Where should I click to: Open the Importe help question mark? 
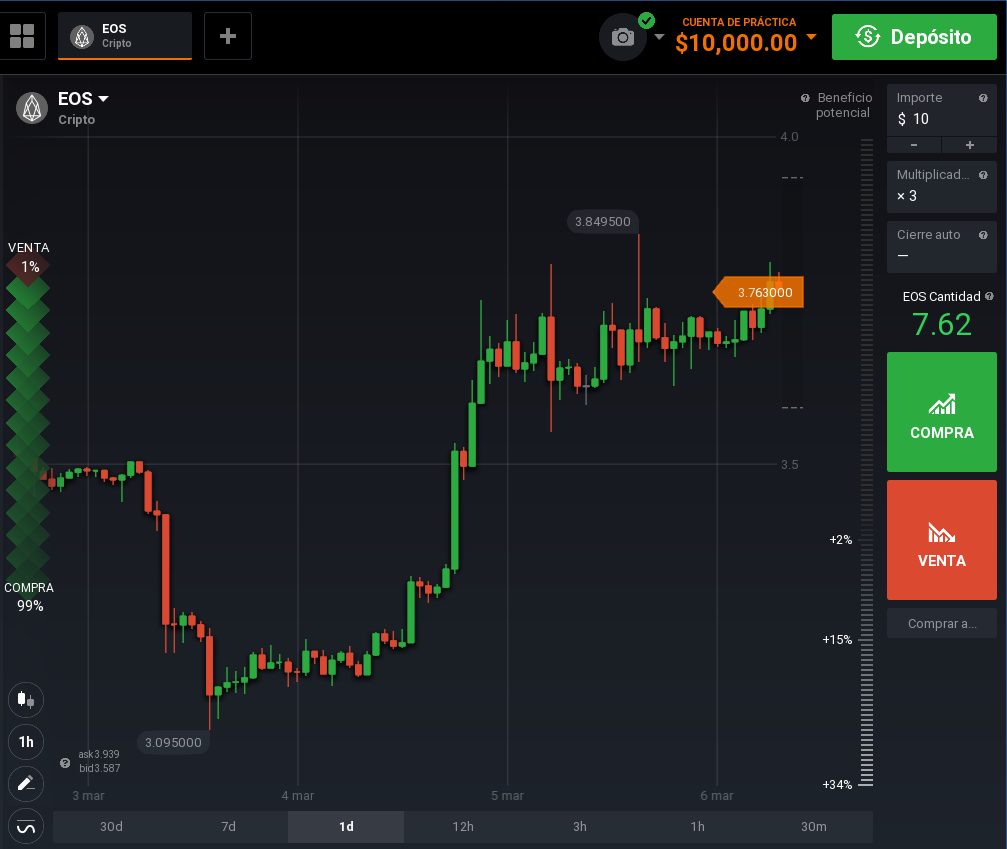(x=983, y=98)
